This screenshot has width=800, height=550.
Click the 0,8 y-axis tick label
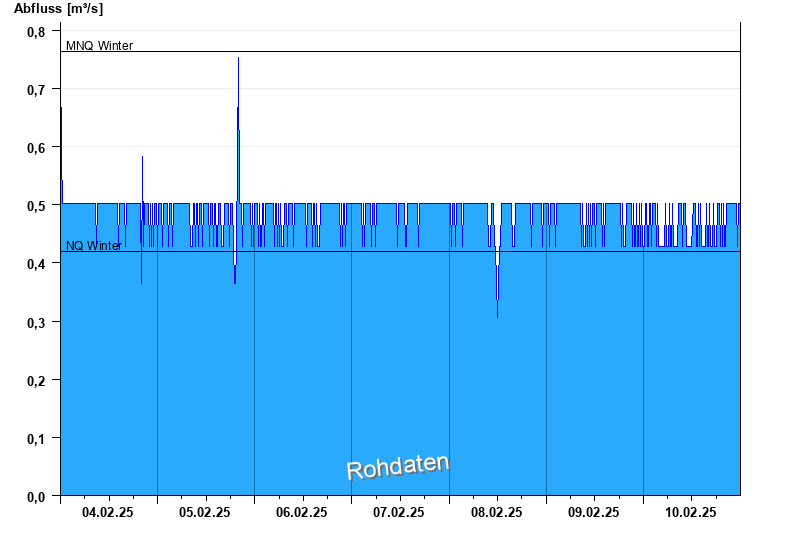pyautogui.click(x=36, y=31)
